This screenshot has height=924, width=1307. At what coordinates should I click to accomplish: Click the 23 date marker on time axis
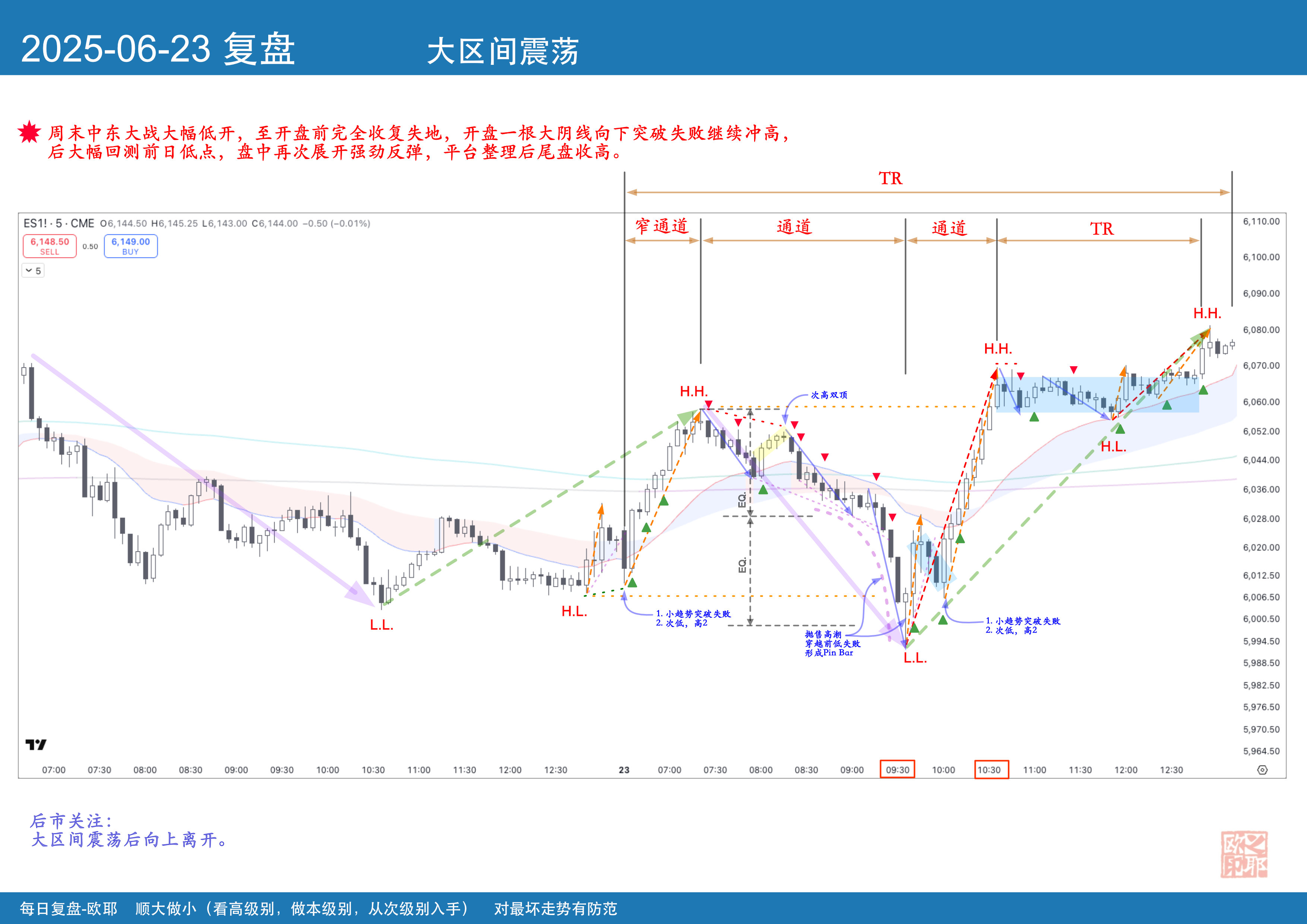(624, 770)
